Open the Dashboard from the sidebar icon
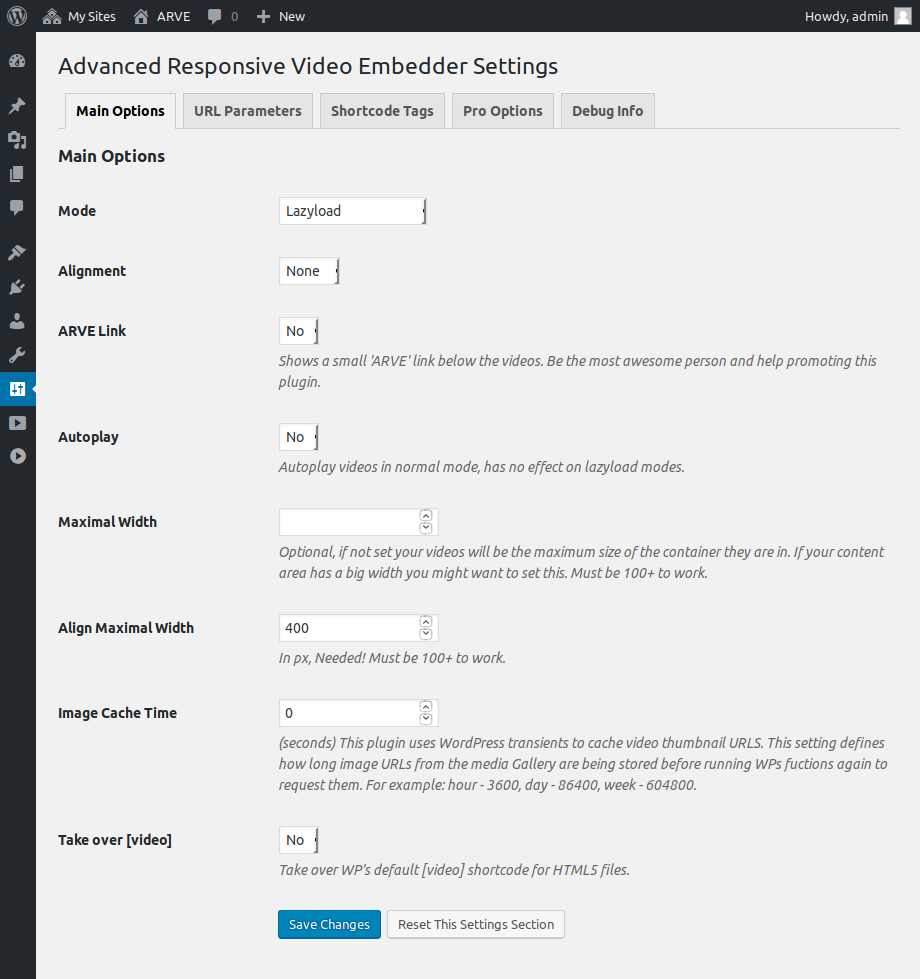The image size is (920, 979). (17, 61)
